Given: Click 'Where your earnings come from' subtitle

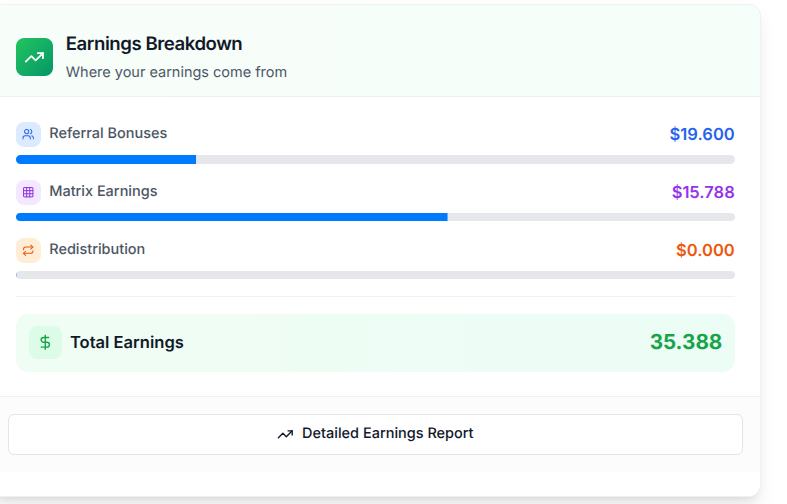Looking at the screenshot, I should click(176, 72).
